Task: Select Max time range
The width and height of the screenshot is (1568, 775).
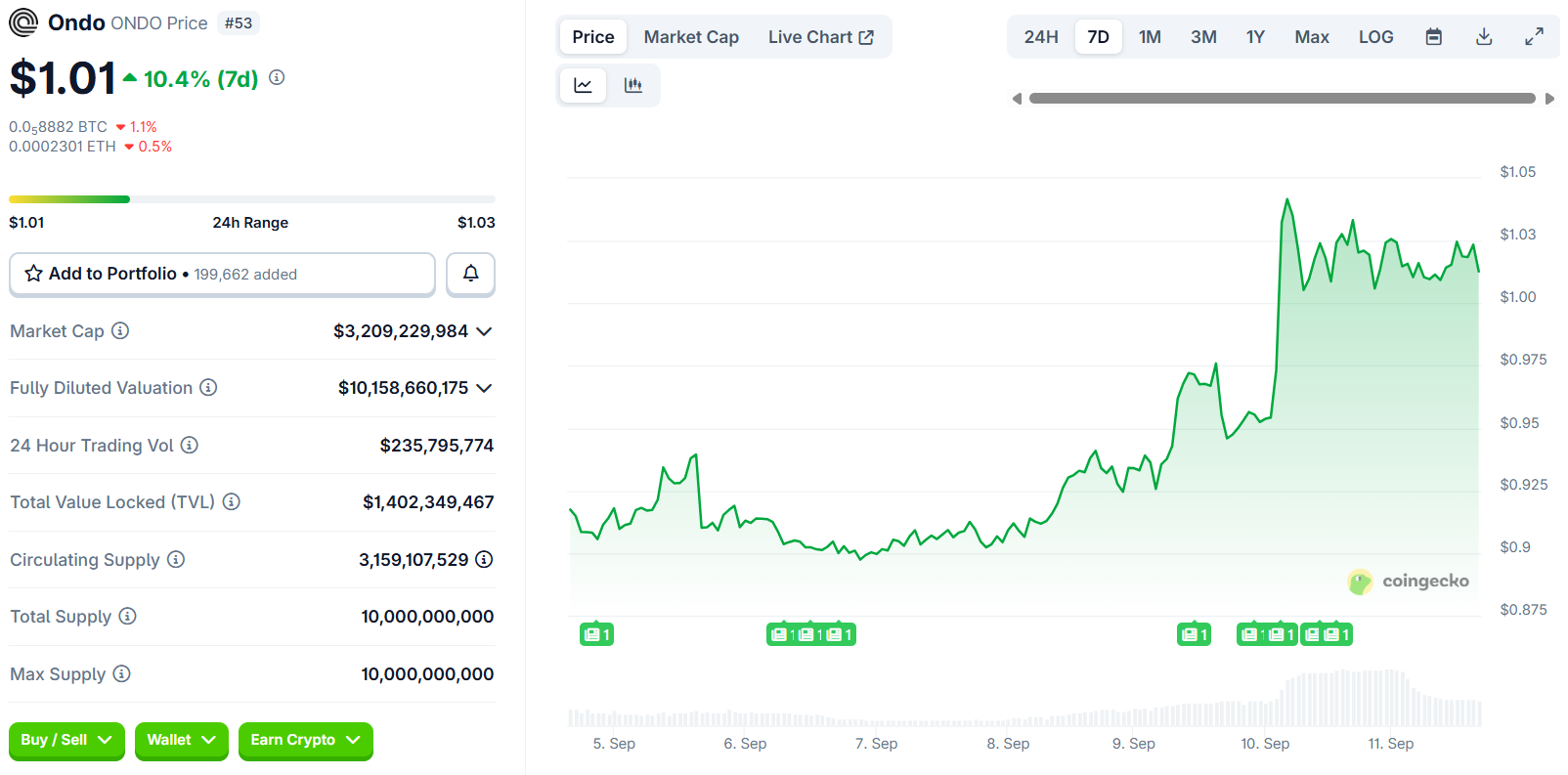Action: pos(1312,37)
